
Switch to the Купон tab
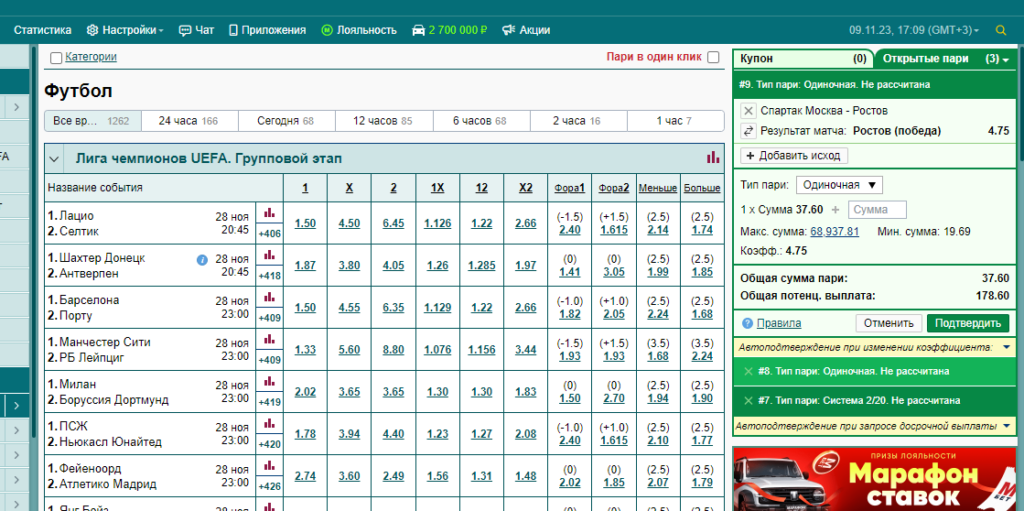click(x=803, y=58)
